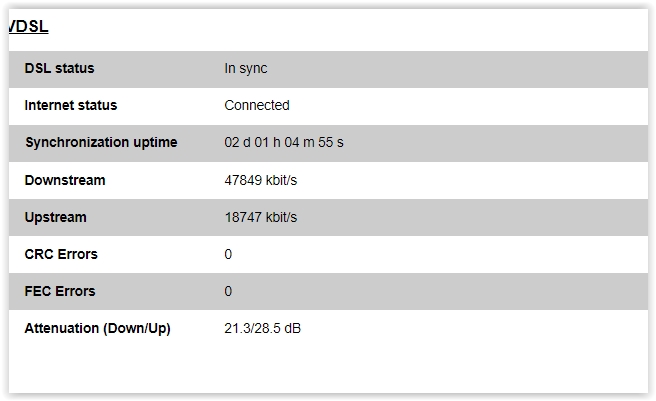
Task: Select the Internet status label
Action: (70, 105)
